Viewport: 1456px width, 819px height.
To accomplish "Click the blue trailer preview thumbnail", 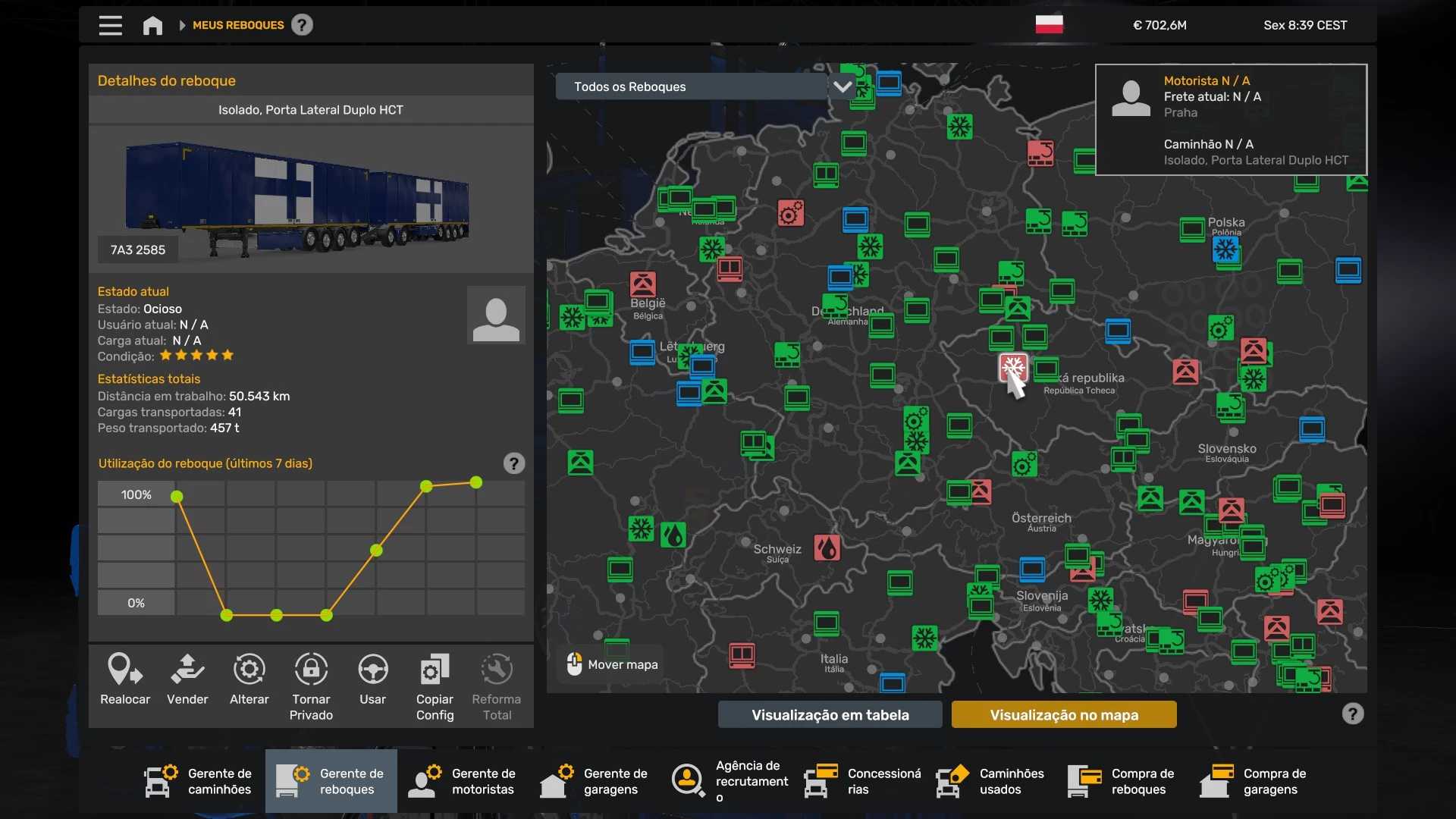I will coord(297,197).
